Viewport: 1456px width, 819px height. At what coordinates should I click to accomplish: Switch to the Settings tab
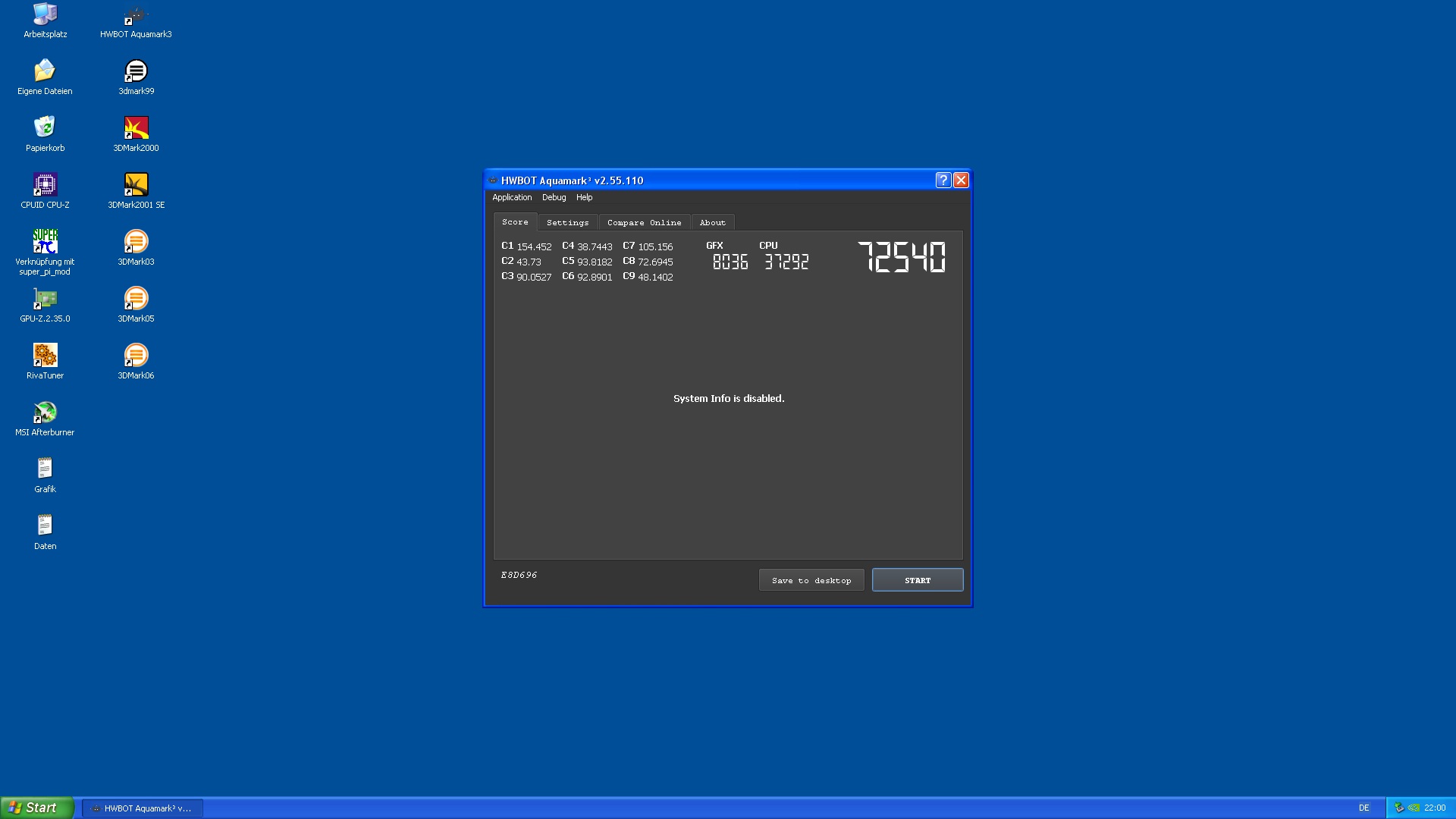[x=568, y=223]
